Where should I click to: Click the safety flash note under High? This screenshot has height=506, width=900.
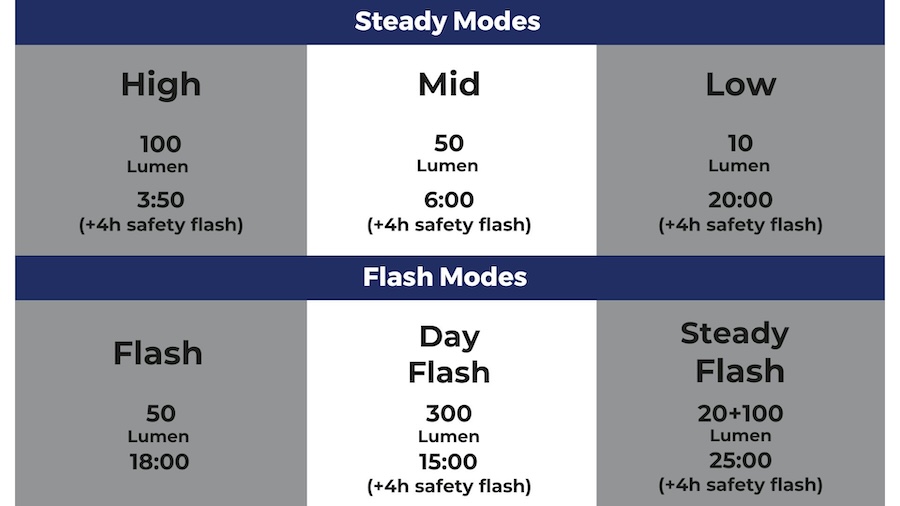[160, 225]
